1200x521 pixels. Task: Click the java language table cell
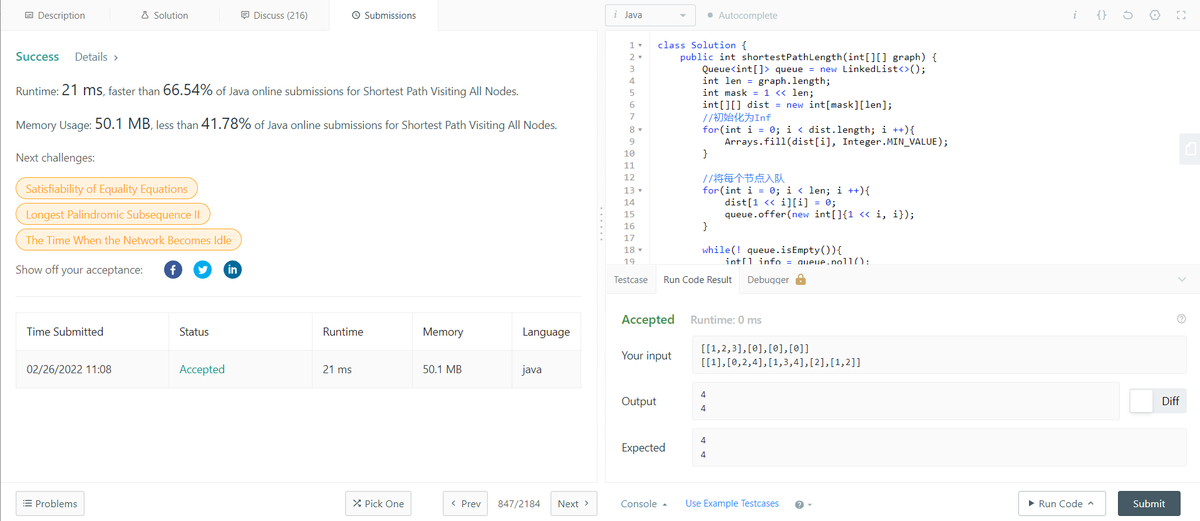546,369
